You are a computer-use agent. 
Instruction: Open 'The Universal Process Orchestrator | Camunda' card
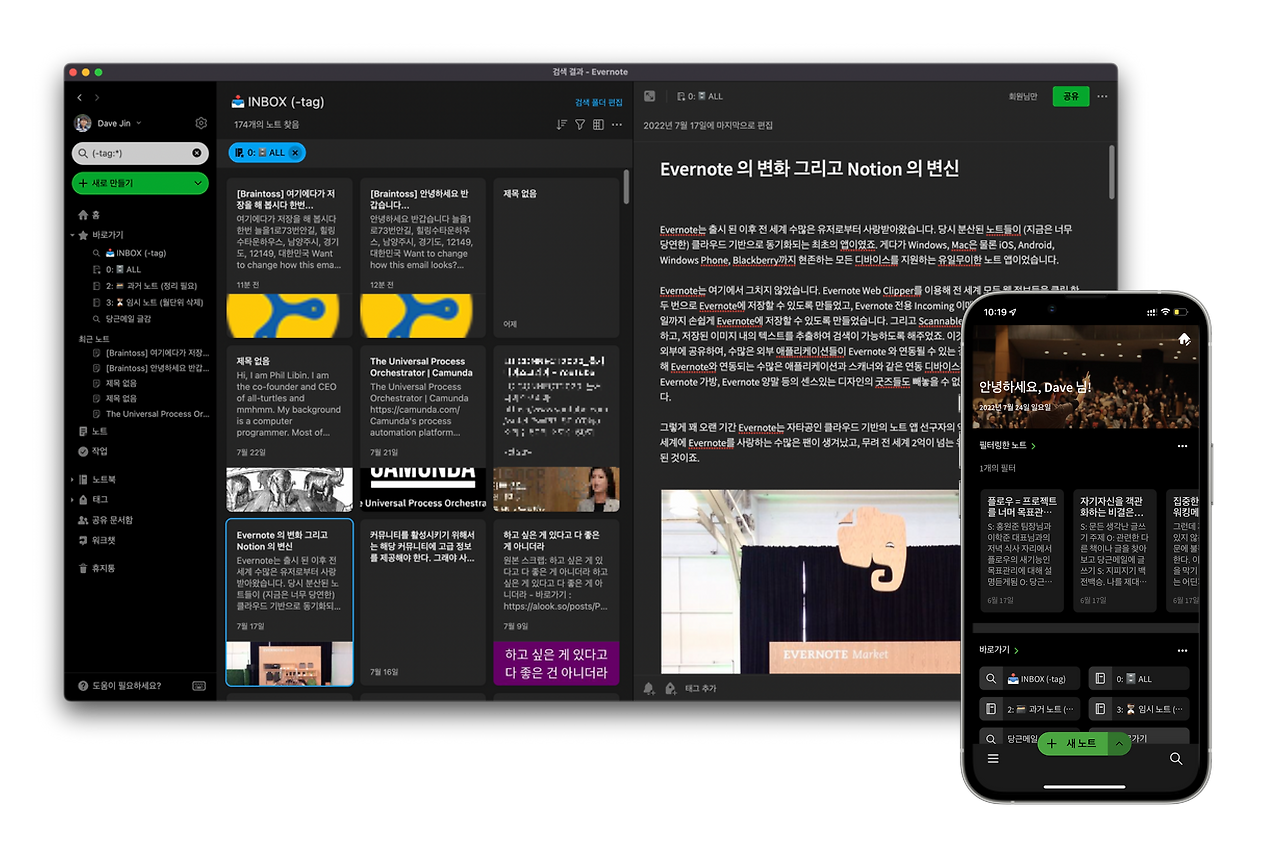click(x=423, y=429)
